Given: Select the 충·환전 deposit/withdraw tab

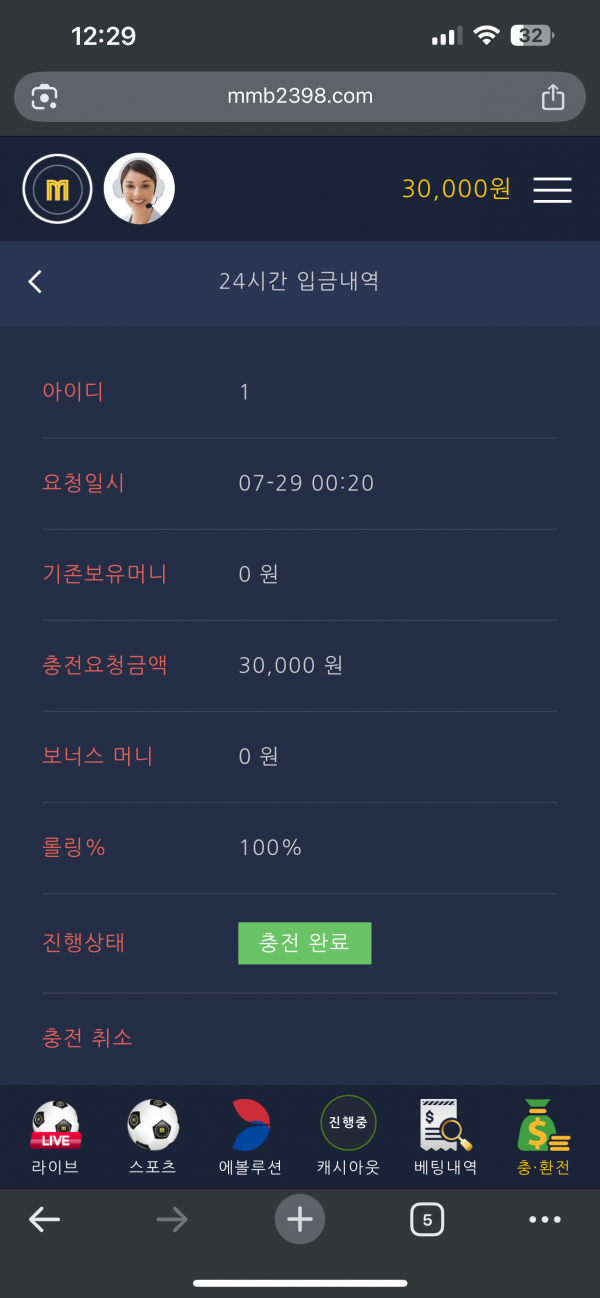Looking at the screenshot, I should 543,1136.
